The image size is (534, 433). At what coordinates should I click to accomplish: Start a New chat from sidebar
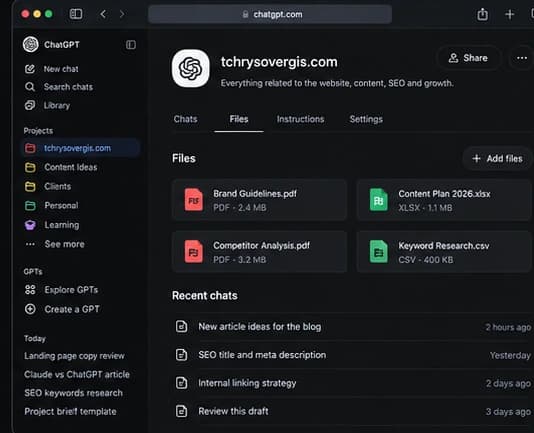61,69
